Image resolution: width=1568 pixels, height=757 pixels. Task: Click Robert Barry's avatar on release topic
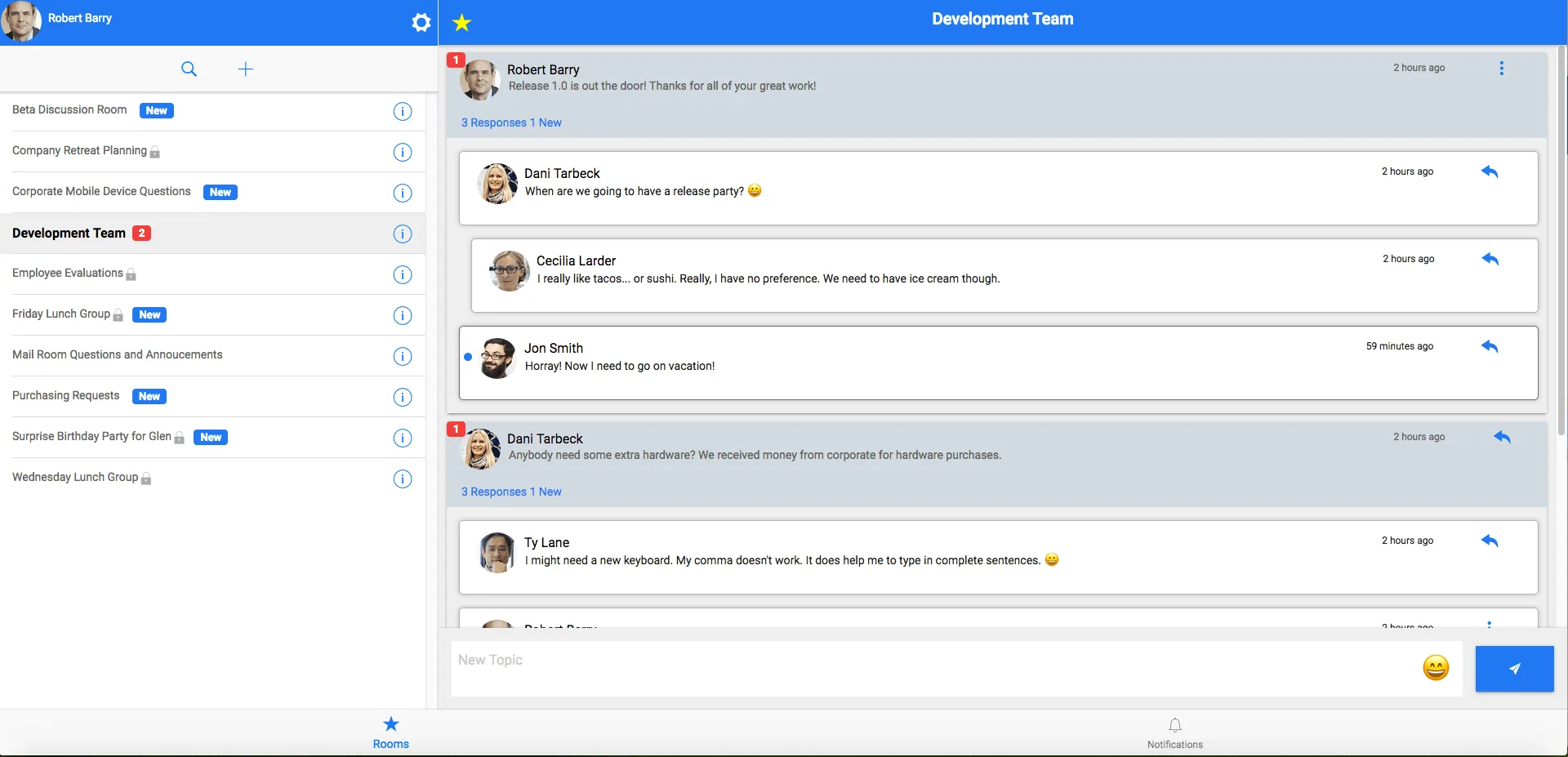pyautogui.click(x=480, y=79)
